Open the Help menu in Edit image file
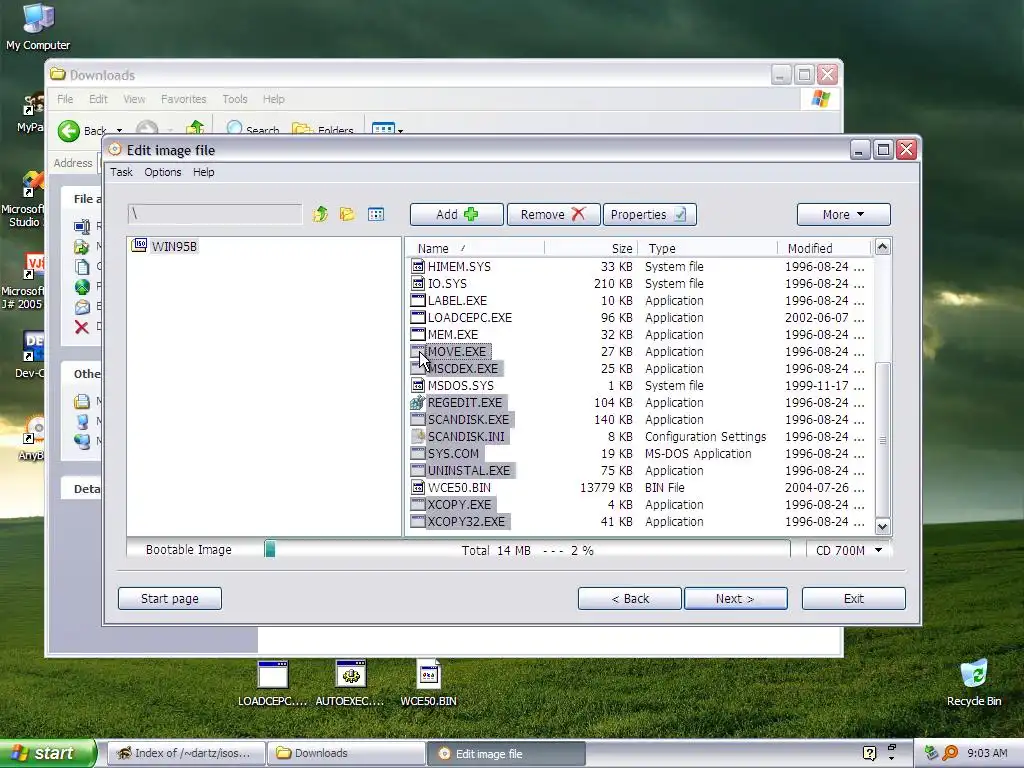This screenshot has height=768, width=1024. (x=203, y=172)
